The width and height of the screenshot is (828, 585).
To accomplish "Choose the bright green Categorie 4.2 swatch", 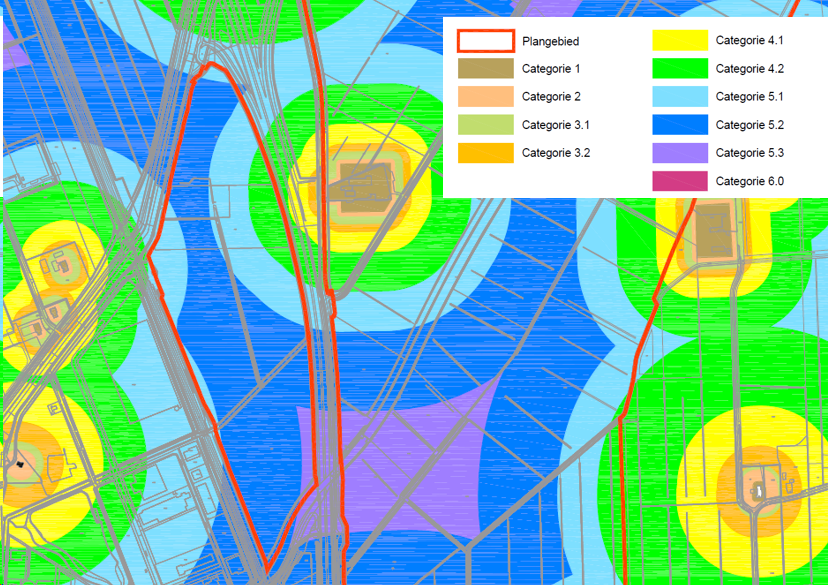I will (x=680, y=69).
